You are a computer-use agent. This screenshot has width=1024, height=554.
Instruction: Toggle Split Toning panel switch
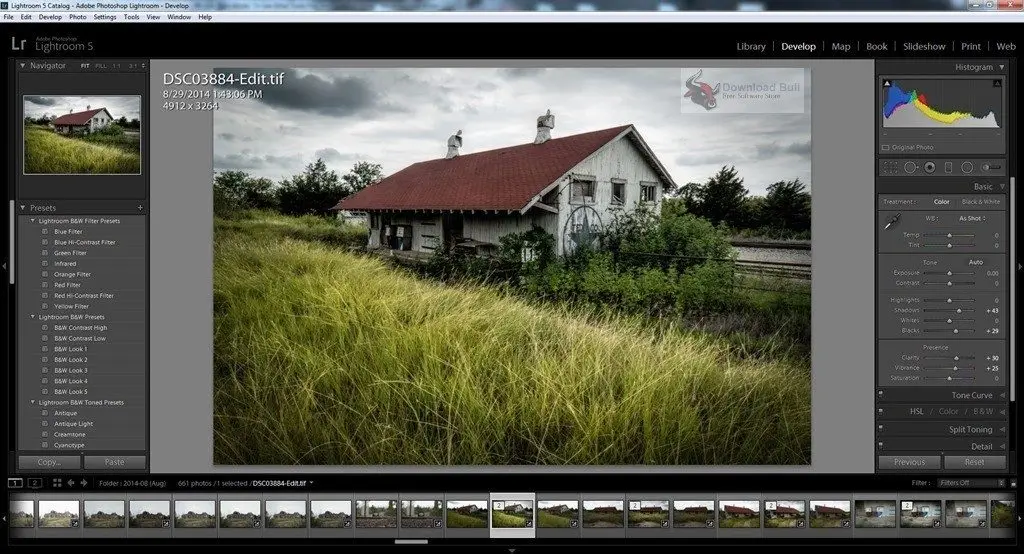[x=880, y=429]
